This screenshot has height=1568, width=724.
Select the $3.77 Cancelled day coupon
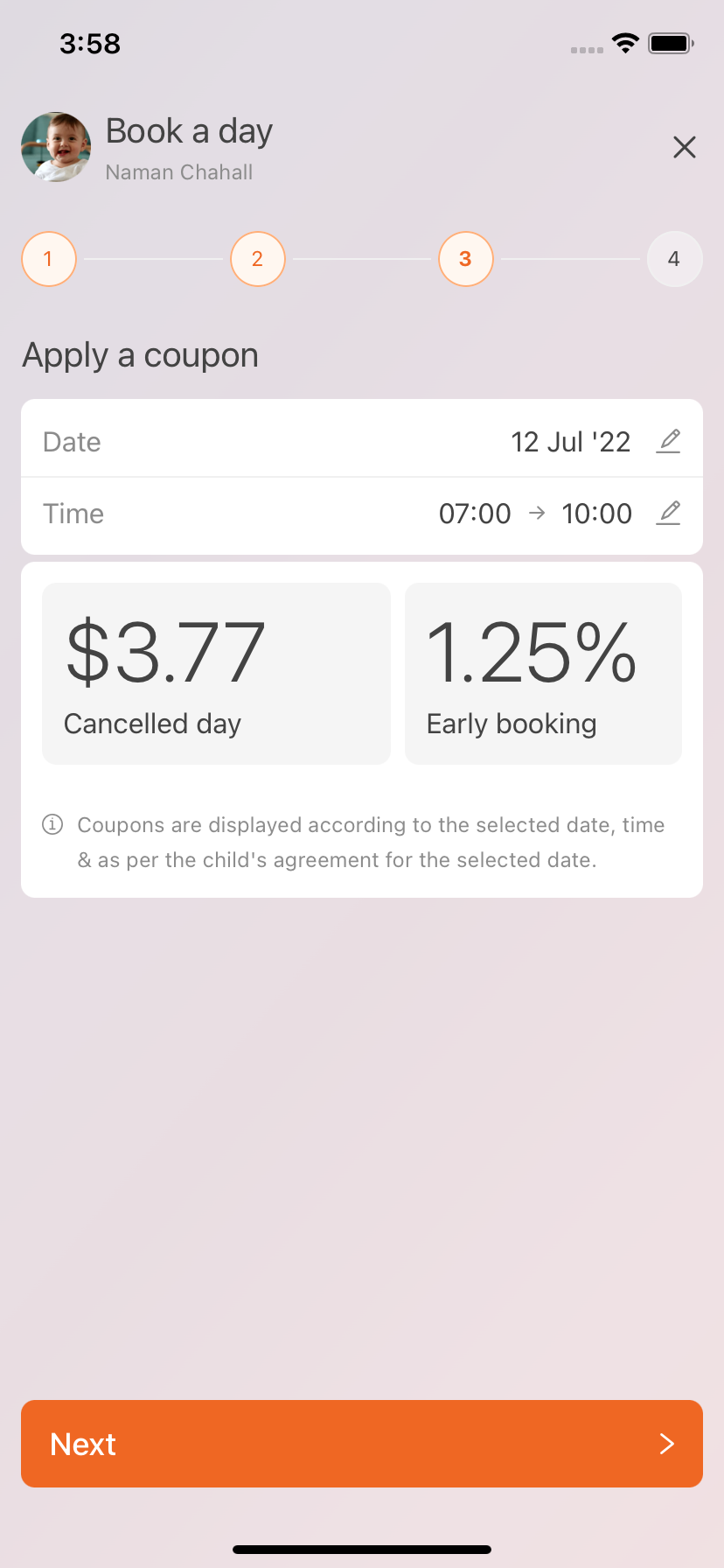pyautogui.click(x=216, y=674)
